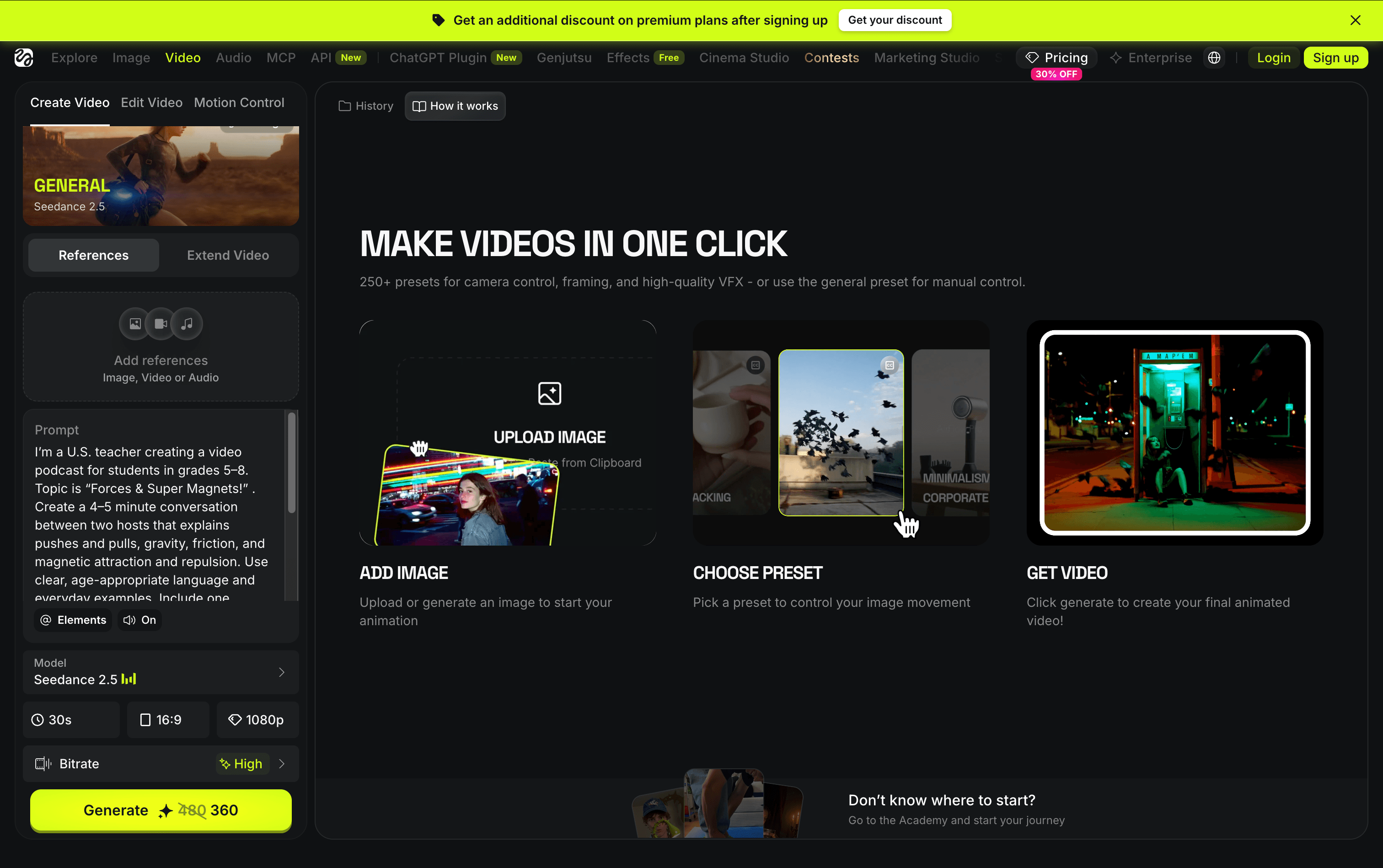Open the Pricing page
The height and width of the screenshot is (868, 1383).
[x=1057, y=58]
